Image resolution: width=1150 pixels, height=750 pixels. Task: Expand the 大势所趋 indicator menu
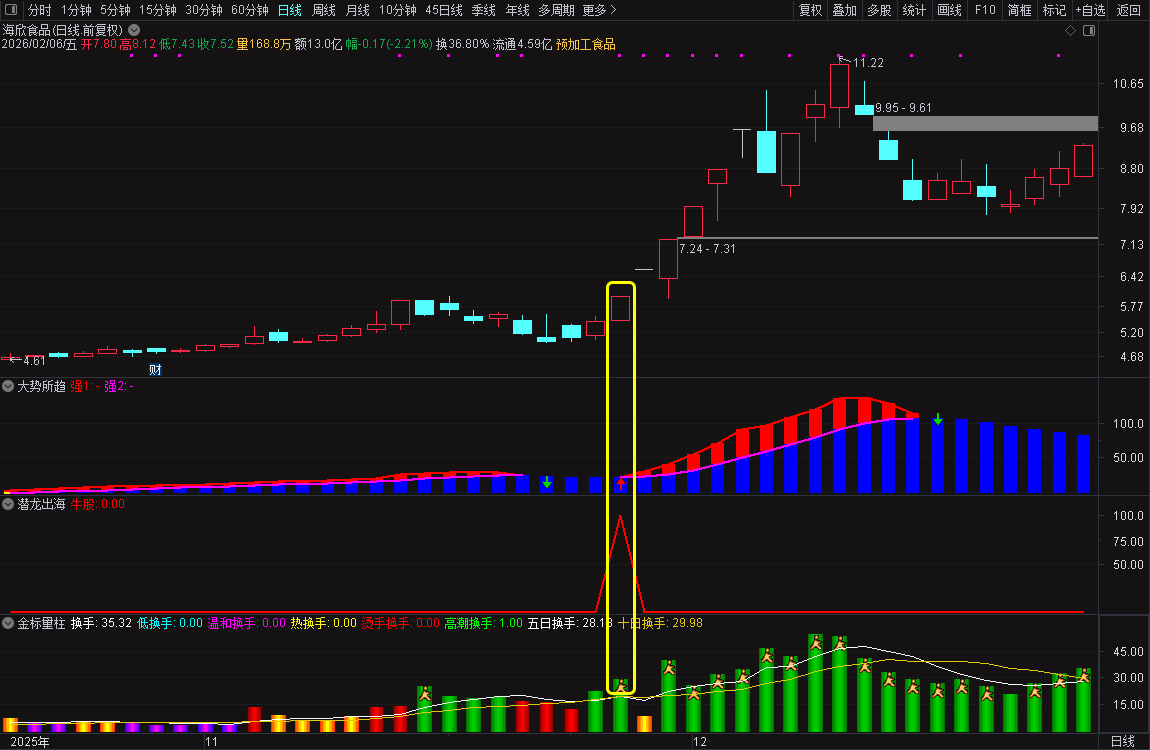click(8, 386)
